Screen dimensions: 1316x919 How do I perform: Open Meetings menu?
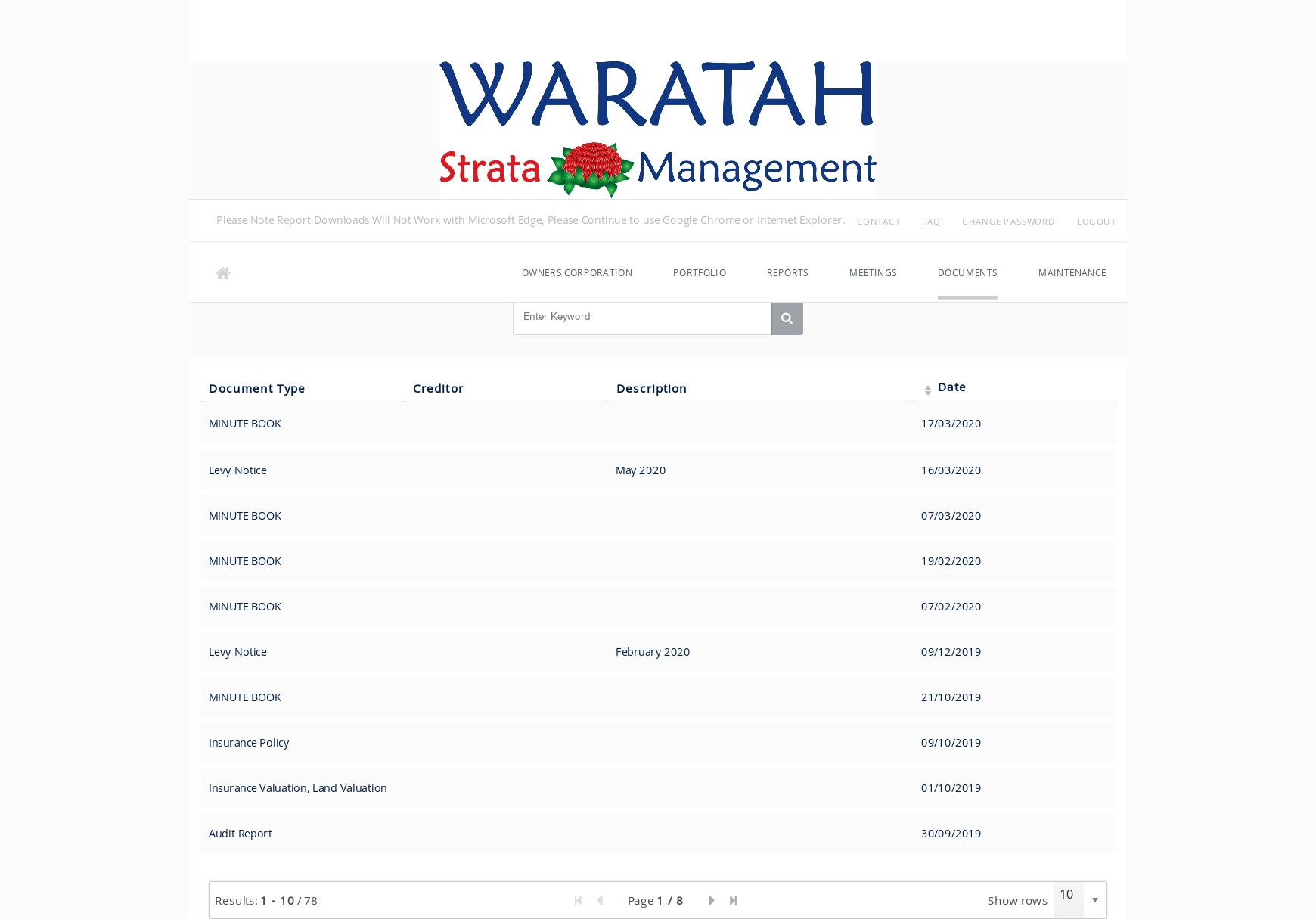coord(873,273)
